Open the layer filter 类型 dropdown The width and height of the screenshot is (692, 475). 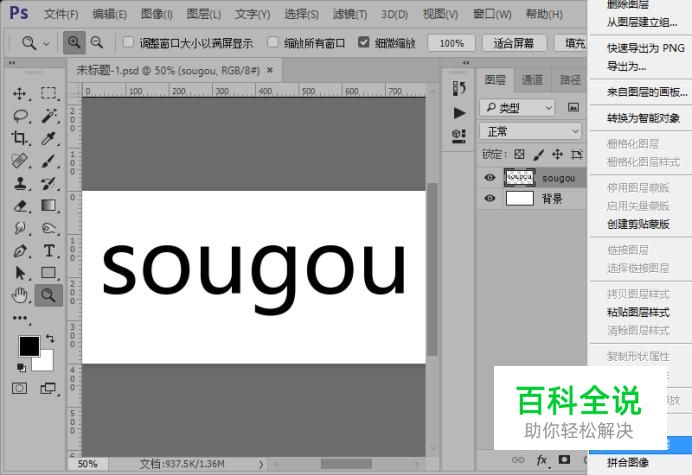tap(517, 108)
